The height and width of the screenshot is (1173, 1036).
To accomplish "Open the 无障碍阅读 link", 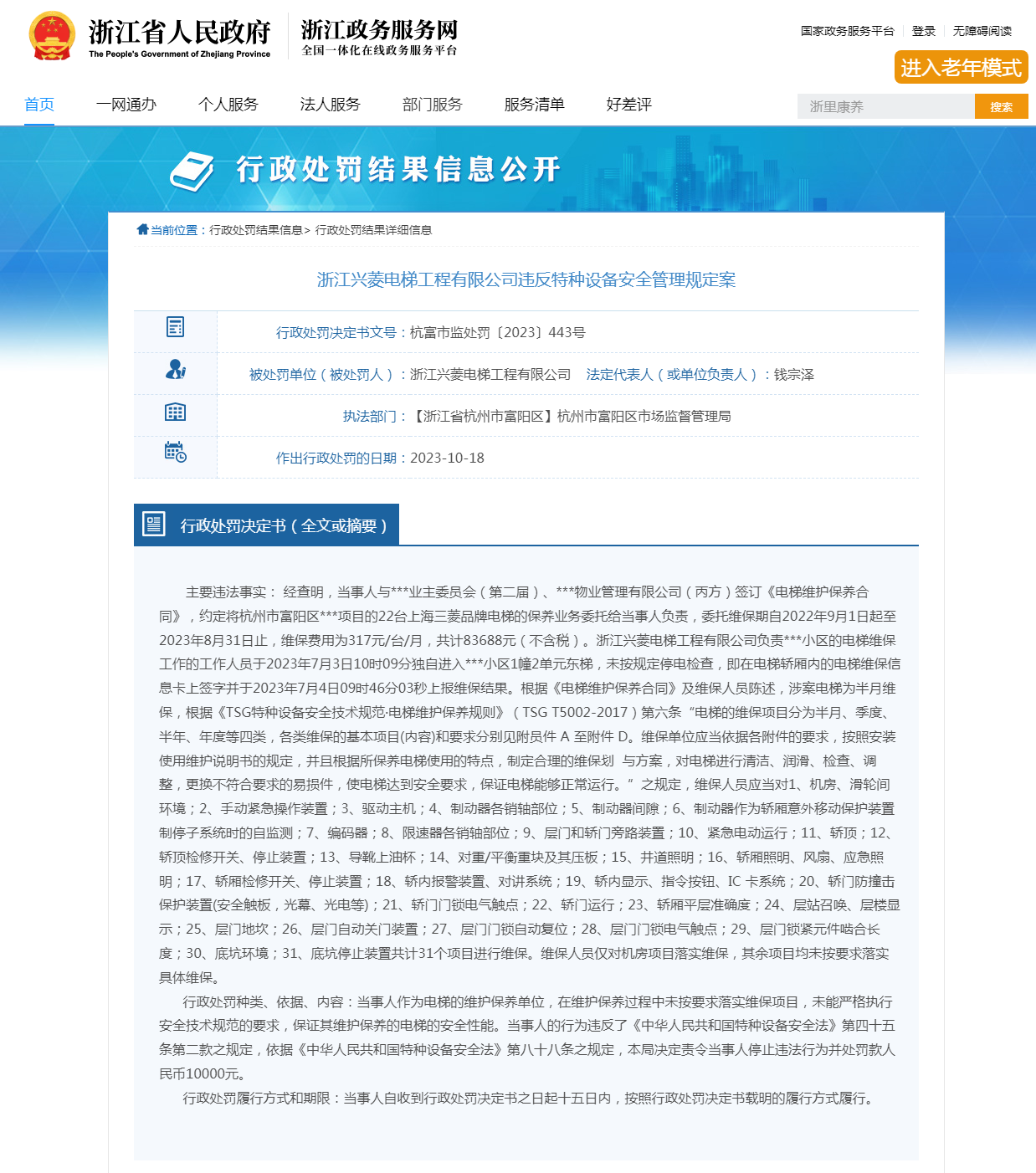I will point(982,31).
